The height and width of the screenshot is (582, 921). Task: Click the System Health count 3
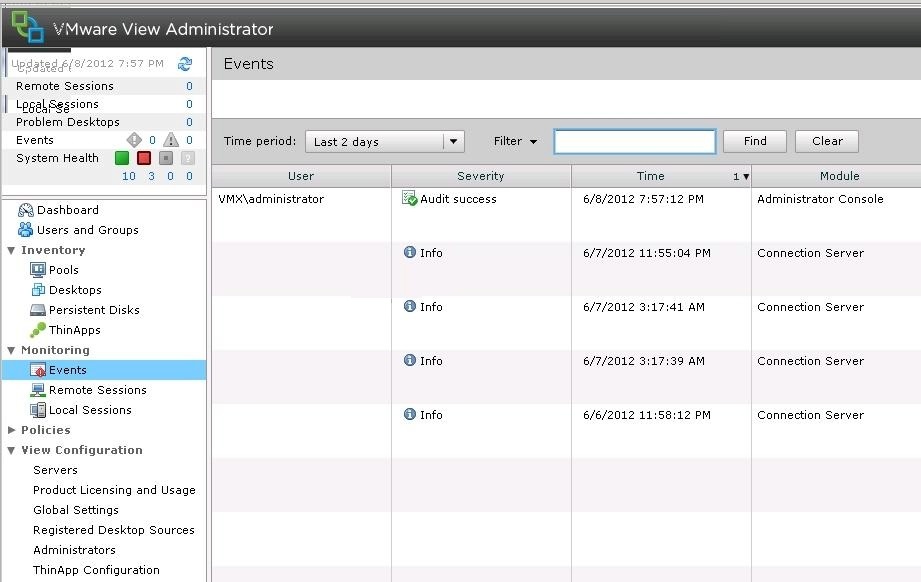[152, 176]
